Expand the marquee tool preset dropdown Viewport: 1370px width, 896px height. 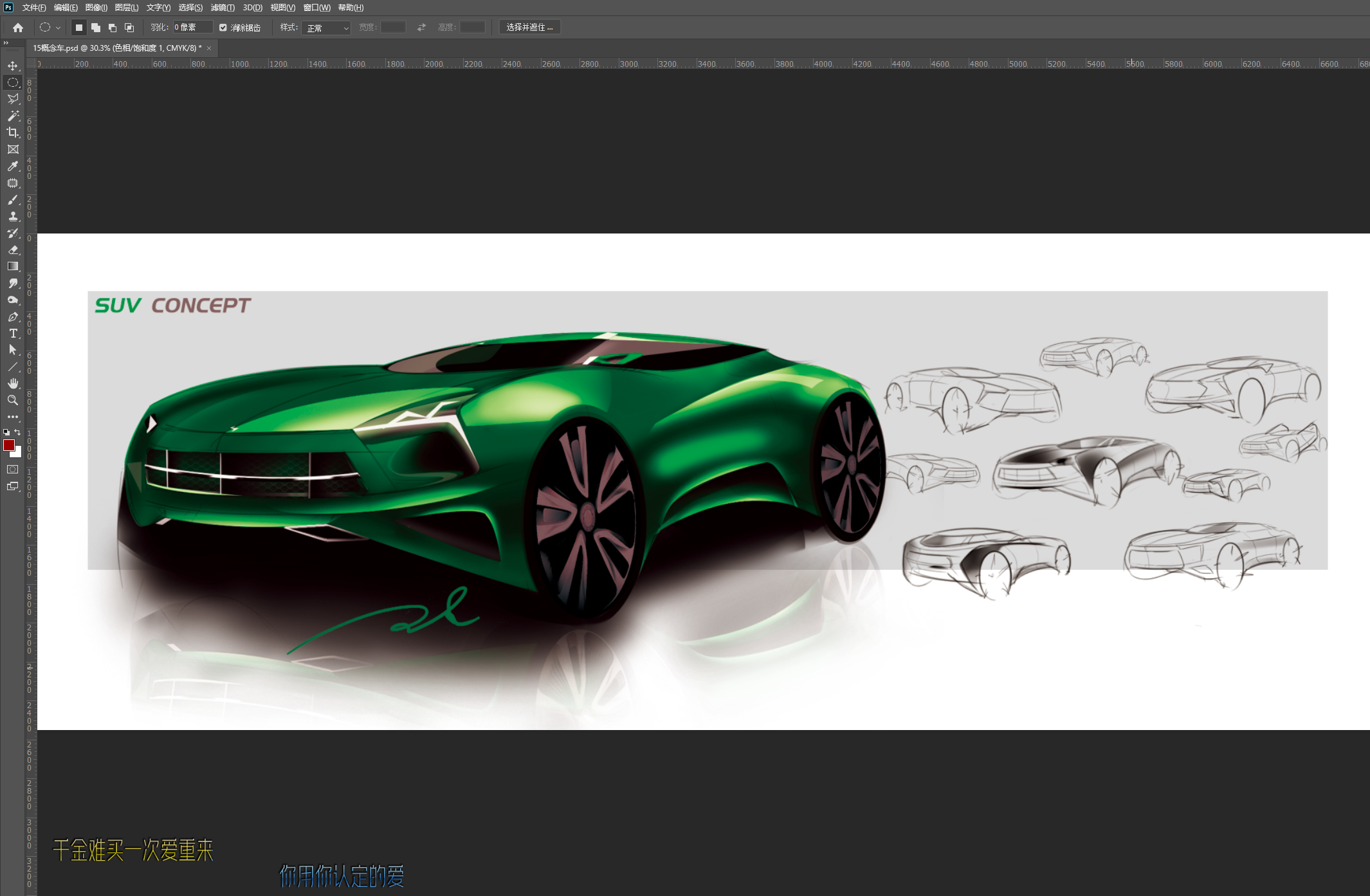pos(59,27)
